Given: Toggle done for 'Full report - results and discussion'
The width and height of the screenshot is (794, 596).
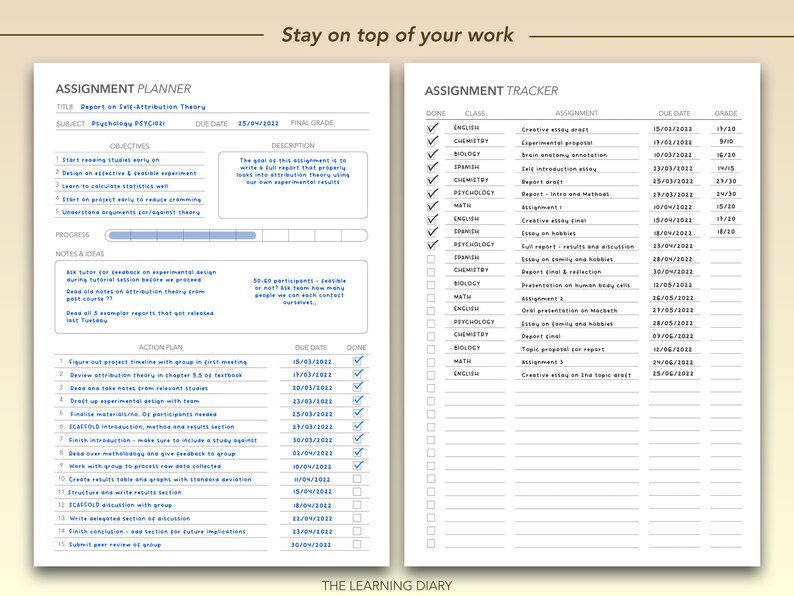Looking at the screenshot, I should (x=431, y=246).
